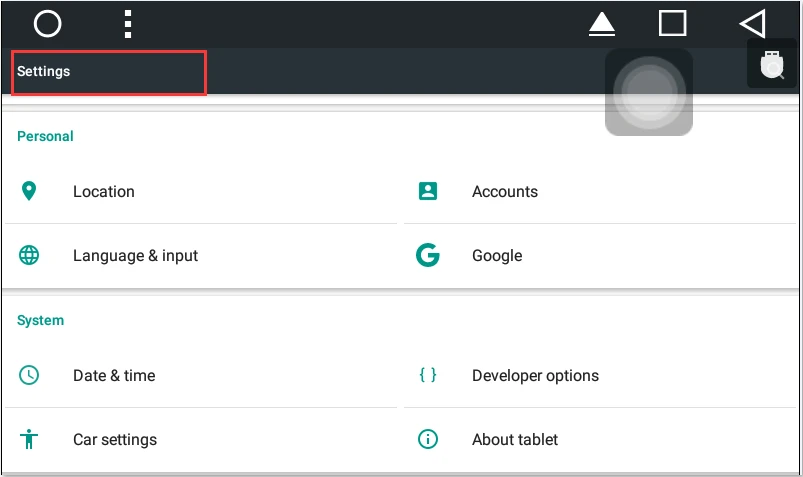Click the Developer options braces icon
803x477 pixels.
pos(428,375)
